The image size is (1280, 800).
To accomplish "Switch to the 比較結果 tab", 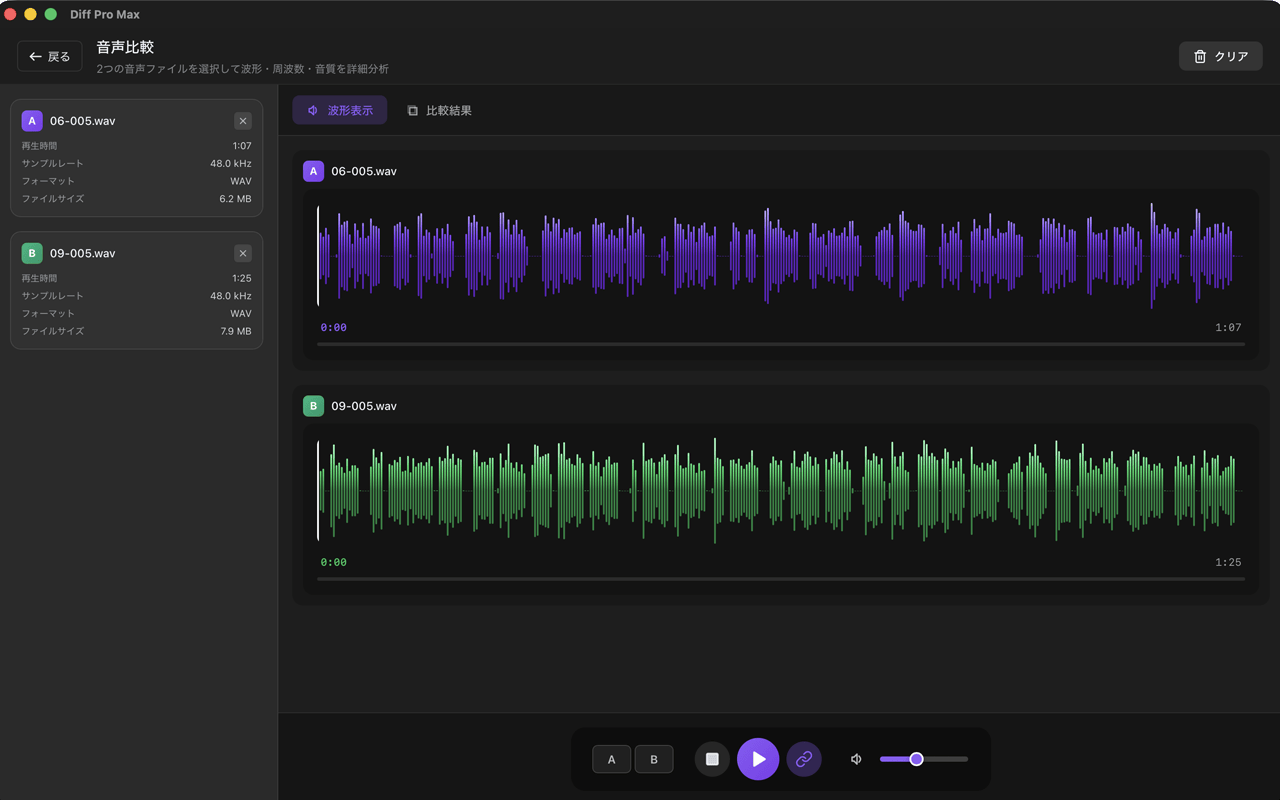I will [x=439, y=111].
